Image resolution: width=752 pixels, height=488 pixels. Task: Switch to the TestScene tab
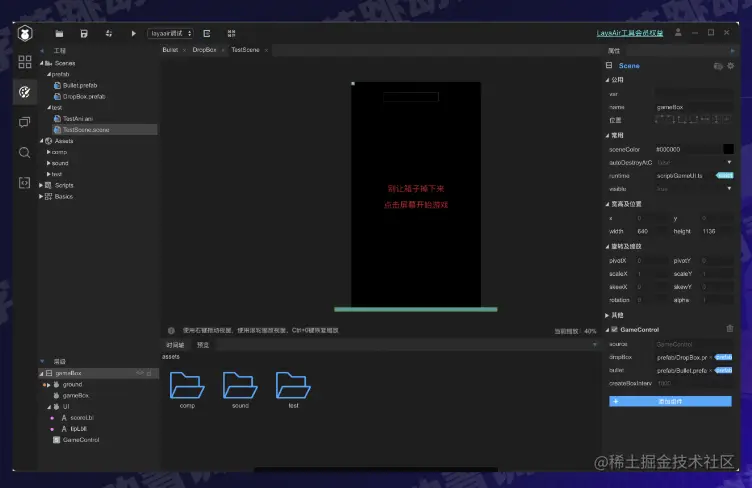click(x=245, y=50)
